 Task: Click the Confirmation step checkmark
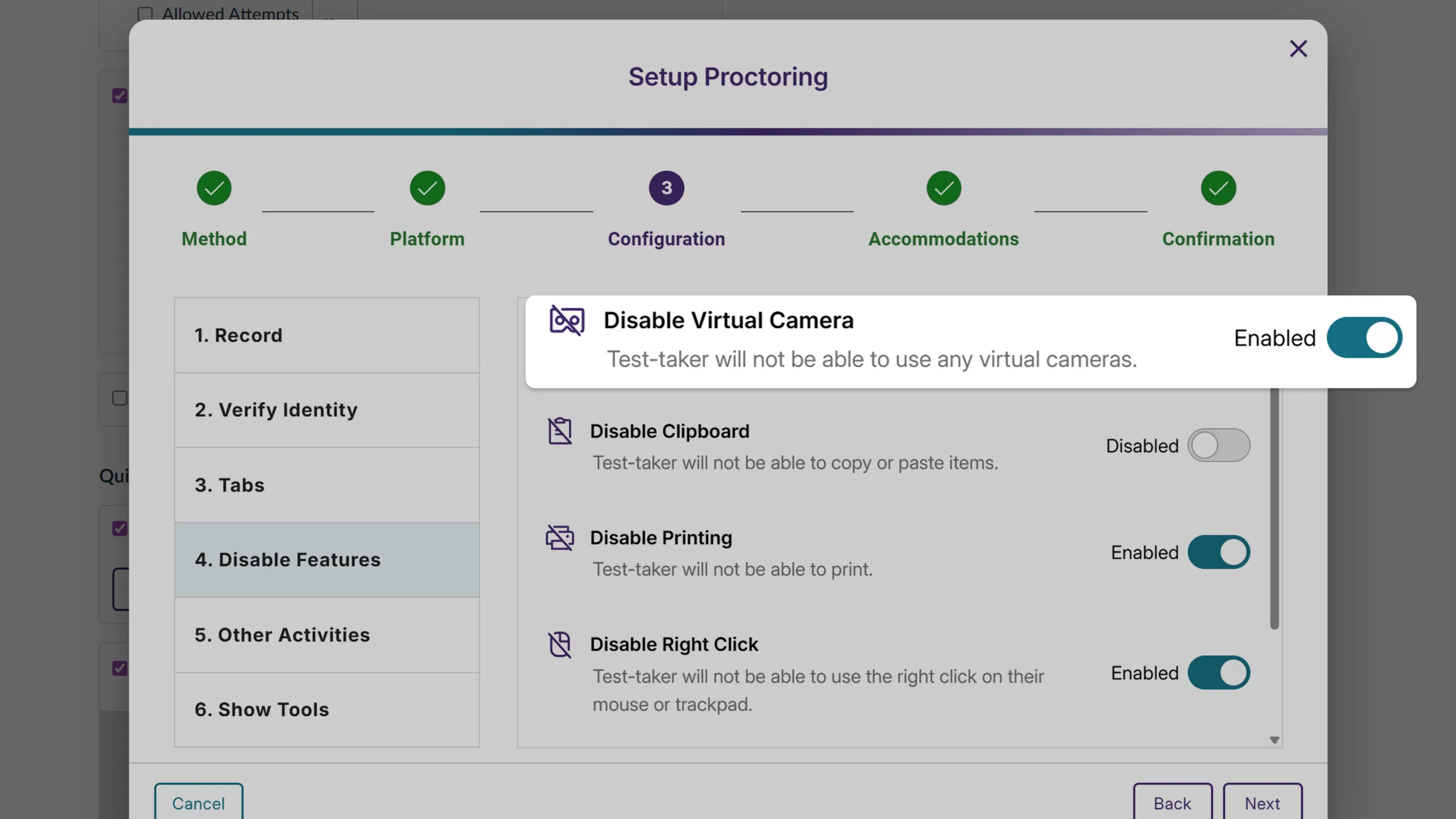click(x=1218, y=188)
